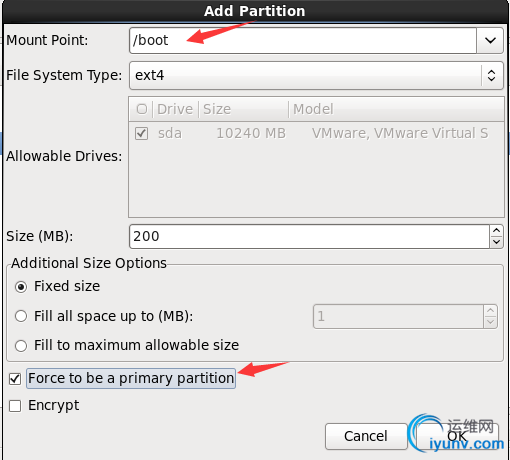Screen dimensions: 510x460
Task: Uncheck Force to be a primary partition
Action: (x=15, y=379)
